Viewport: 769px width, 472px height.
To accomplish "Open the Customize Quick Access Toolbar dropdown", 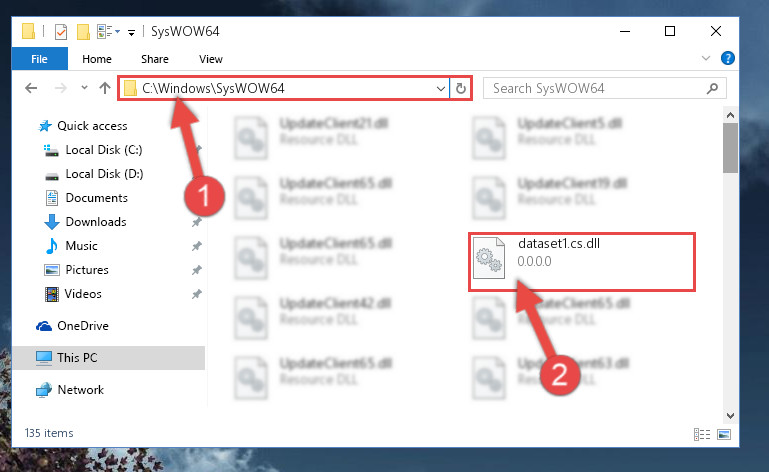I will [131, 32].
